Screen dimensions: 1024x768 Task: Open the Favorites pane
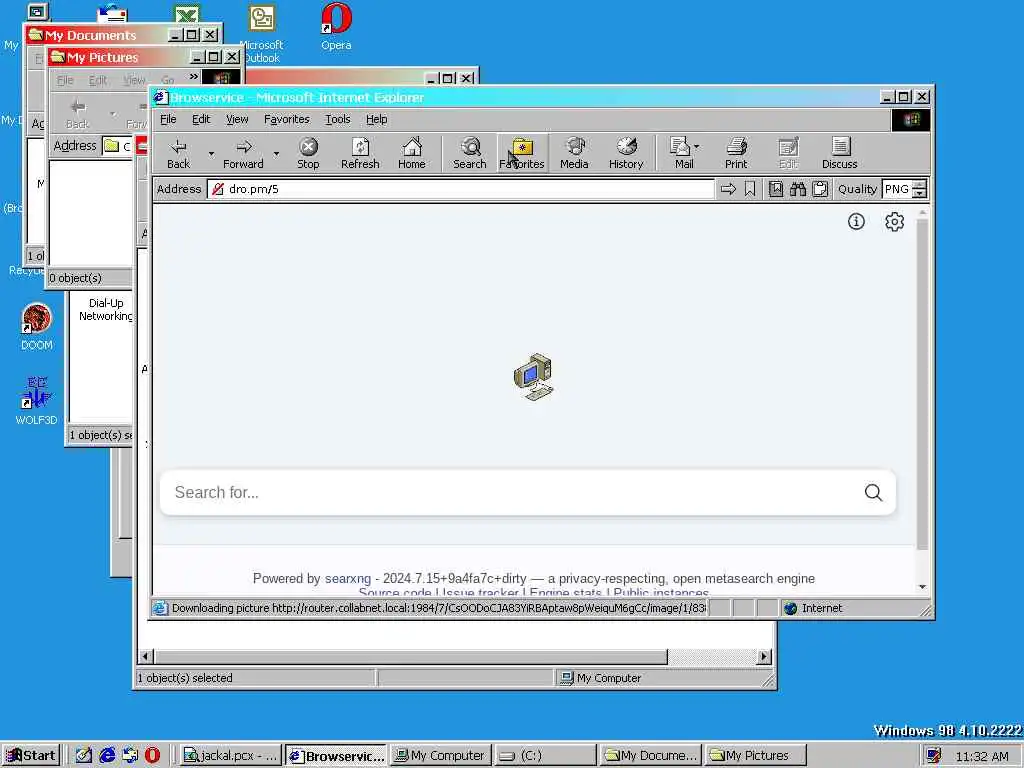522,153
